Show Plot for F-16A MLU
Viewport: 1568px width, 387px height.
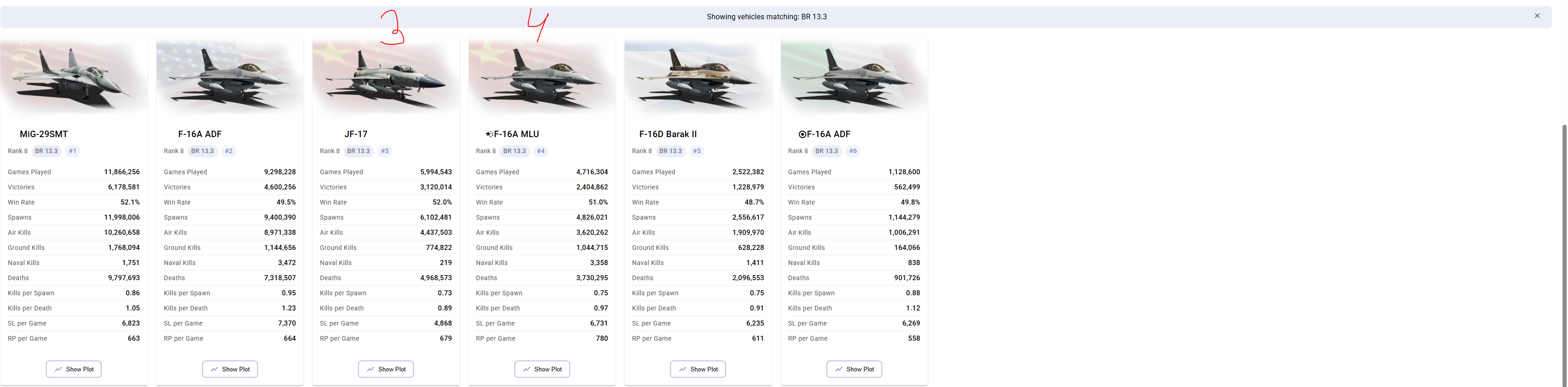pyautogui.click(x=542, y=370)
